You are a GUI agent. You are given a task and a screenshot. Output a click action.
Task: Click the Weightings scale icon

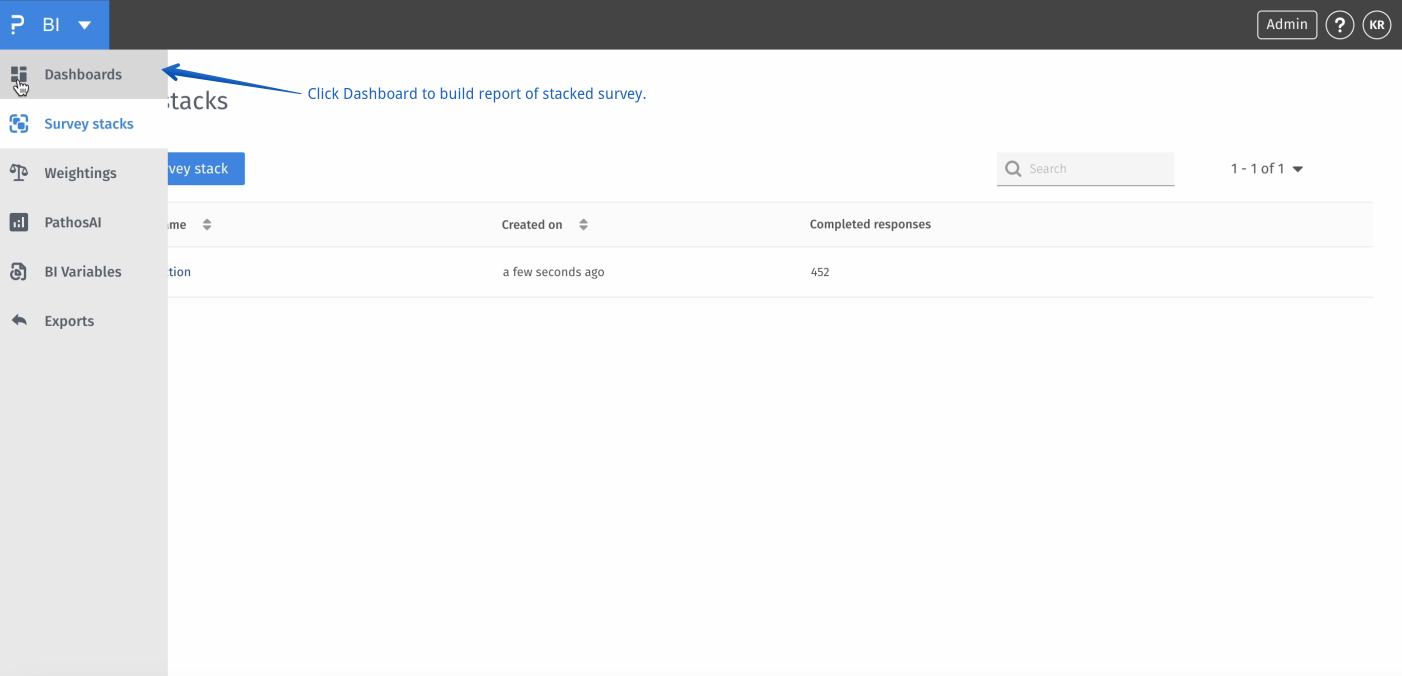19,173
